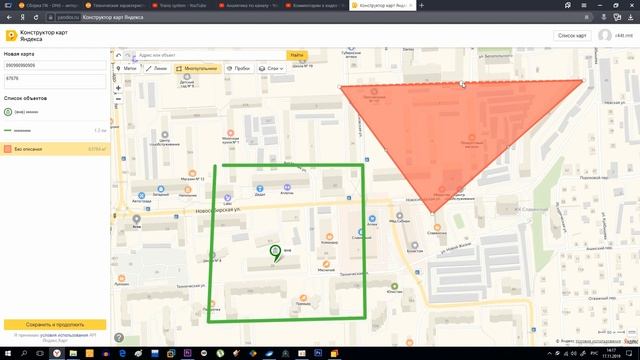Switch to the YouTube tab third in tab bar

tap(180, 6)
